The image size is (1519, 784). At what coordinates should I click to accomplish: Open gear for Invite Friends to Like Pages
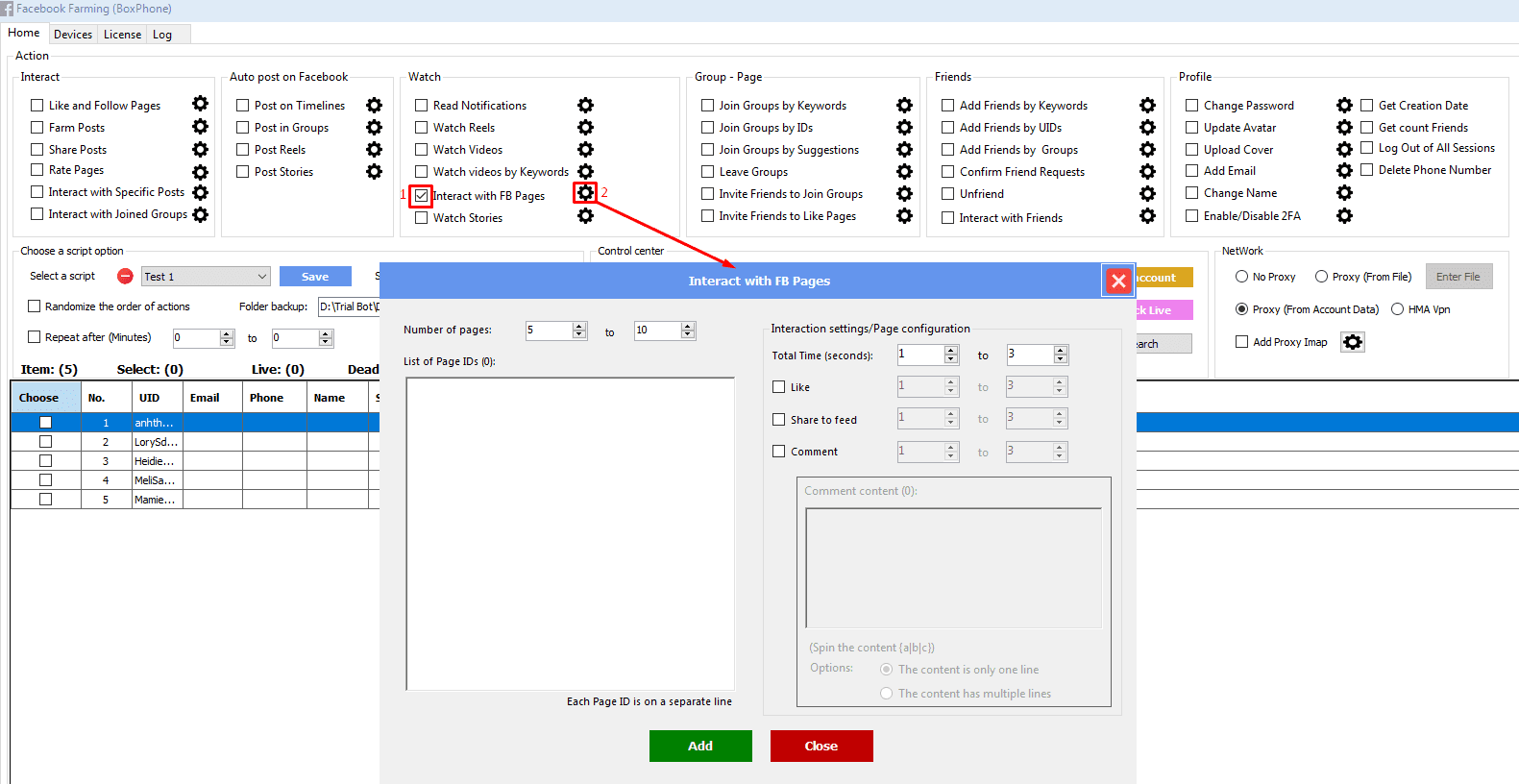tap(904, 215)
